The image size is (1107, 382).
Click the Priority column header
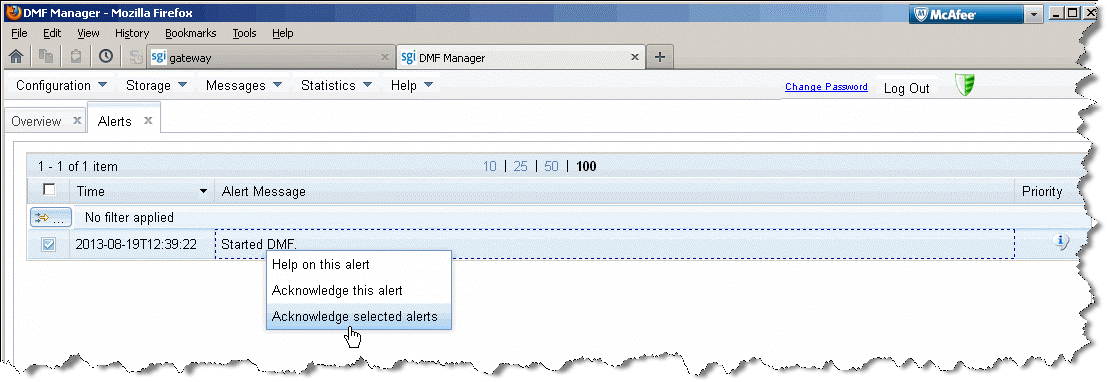coord(1042,191)
